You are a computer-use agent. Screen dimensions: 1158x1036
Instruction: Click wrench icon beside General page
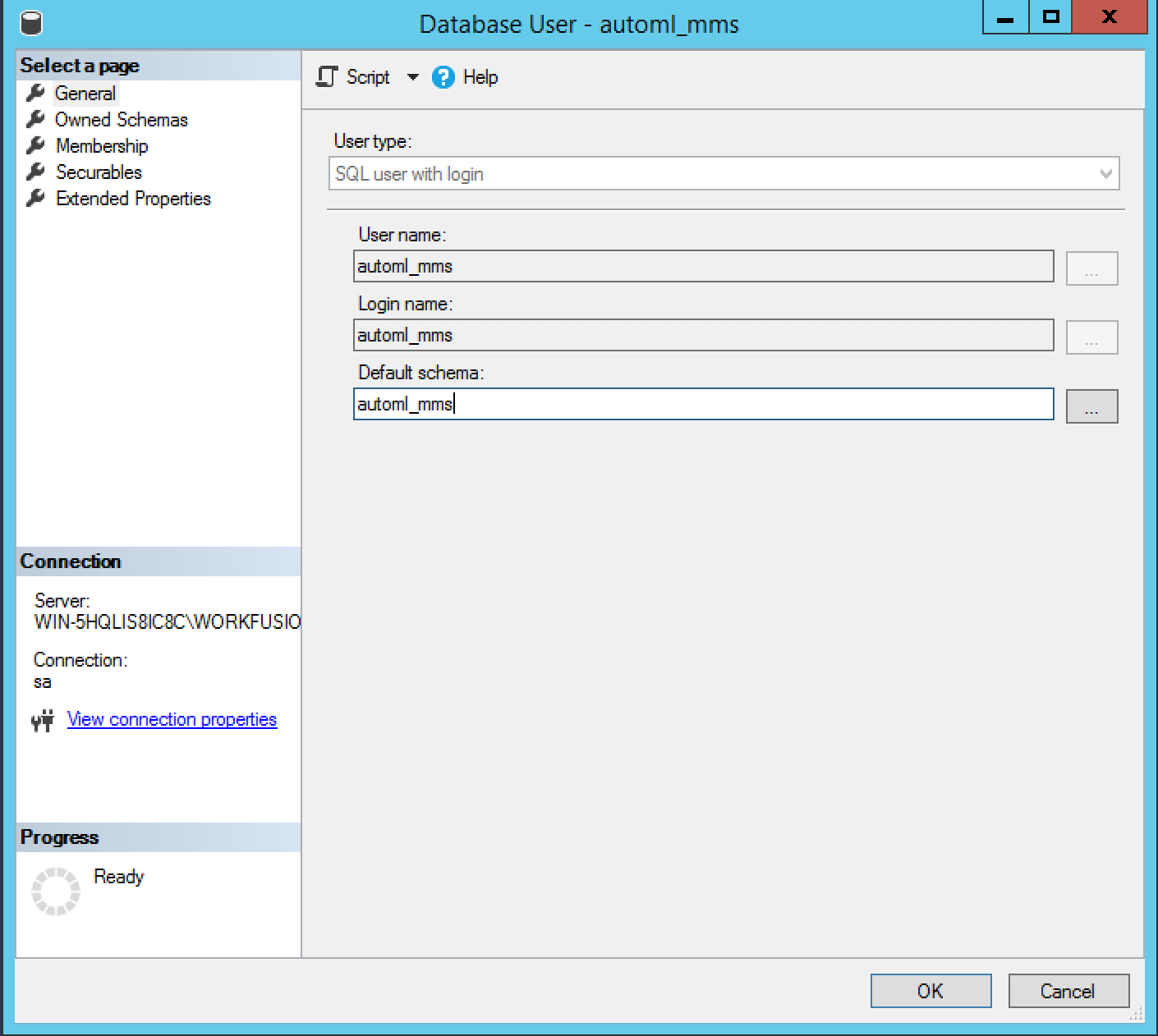(35, 93)
